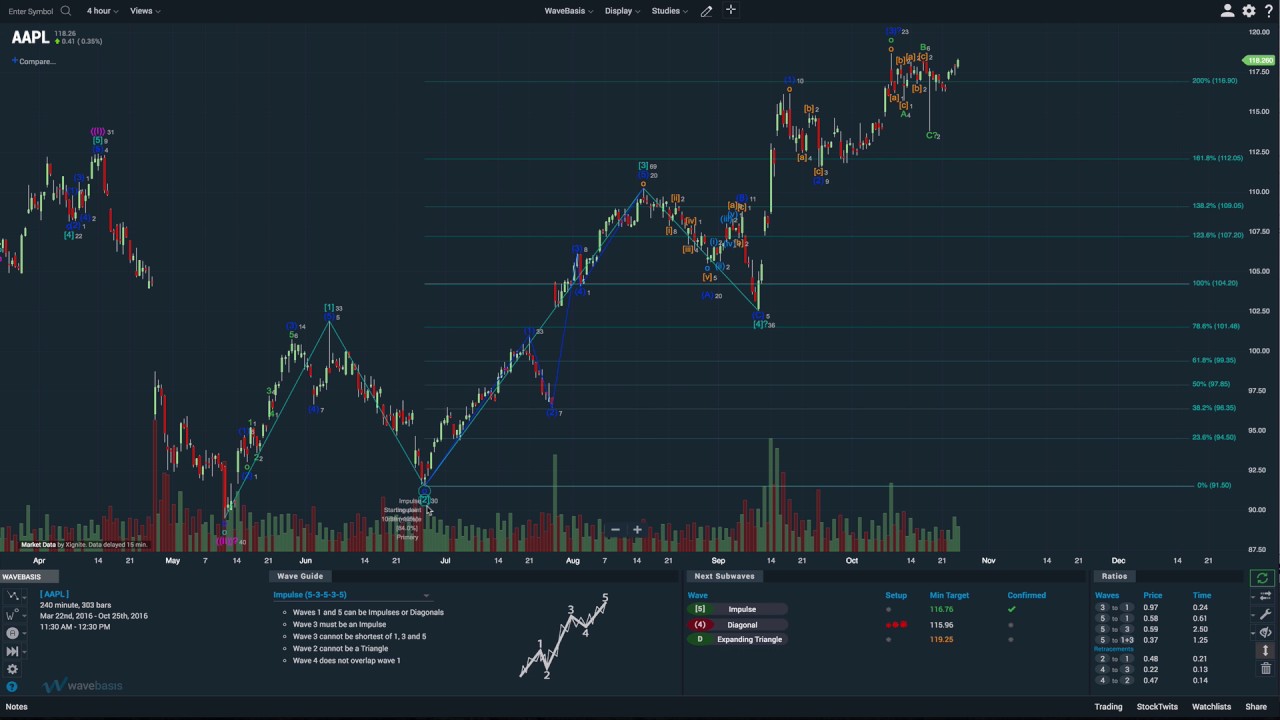Image resolution: width=1280 pixels, height=720 pixels.
Task: Click the blue help circle icon
Action: (12, 687)
